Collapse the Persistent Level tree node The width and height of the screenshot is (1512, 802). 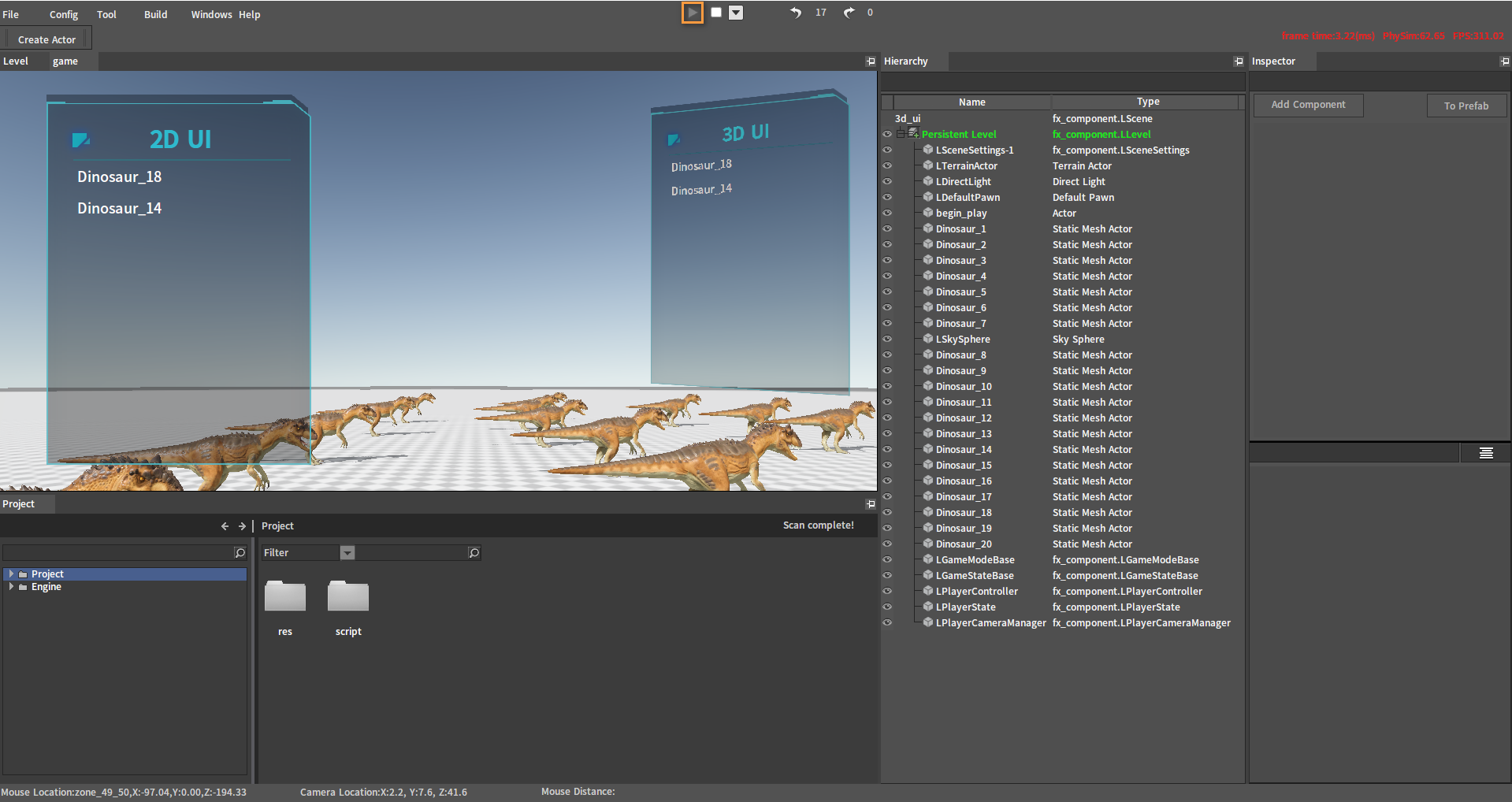click(x=901, y=134)
